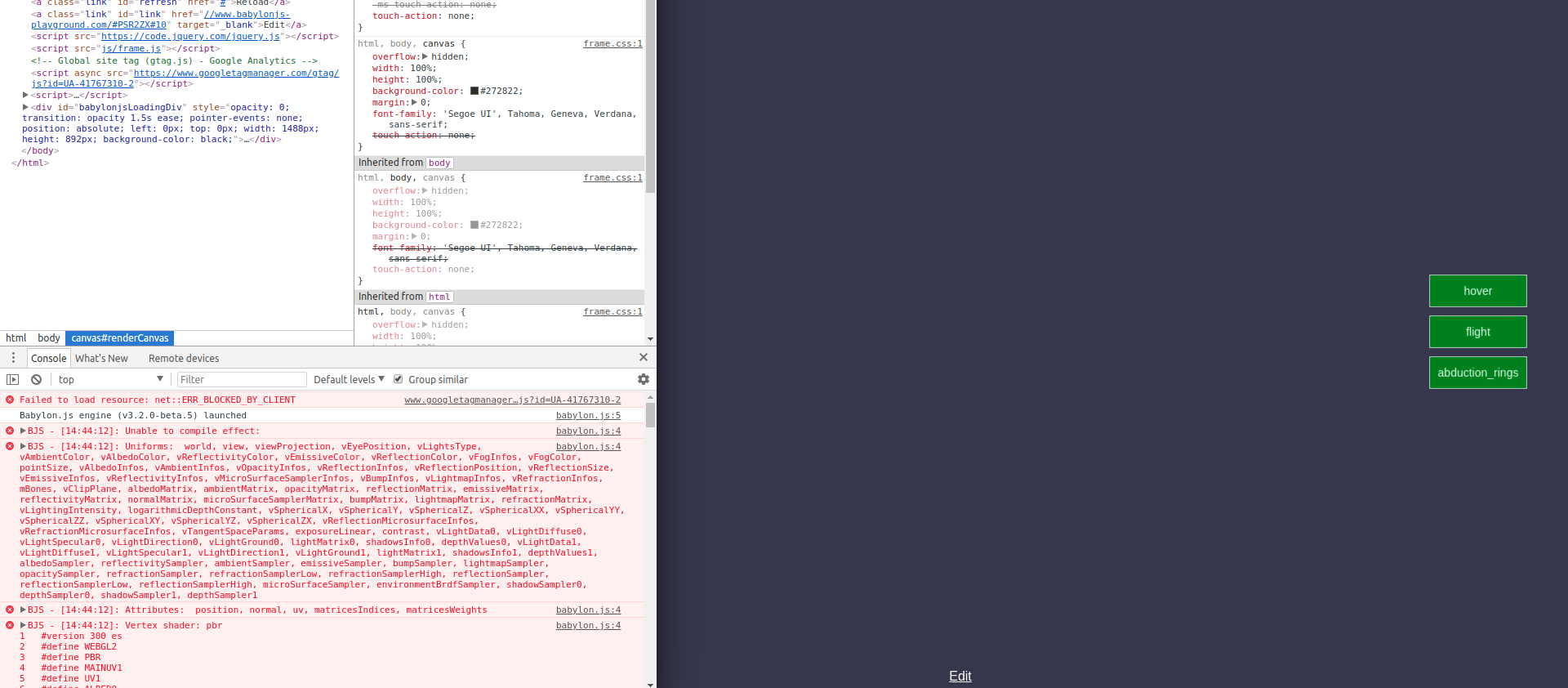
Task: Expand the collapsed script element node
Action: click(x=25, y=95)
